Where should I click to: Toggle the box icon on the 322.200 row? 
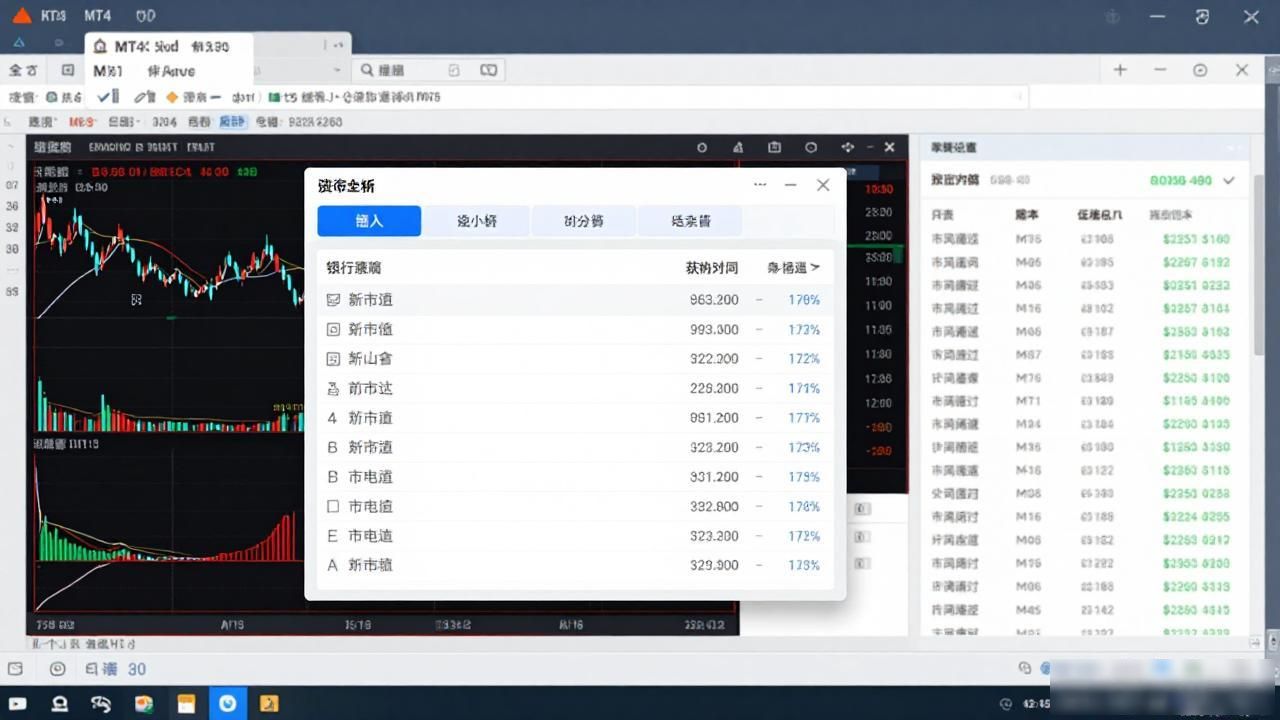coord(333,358)
